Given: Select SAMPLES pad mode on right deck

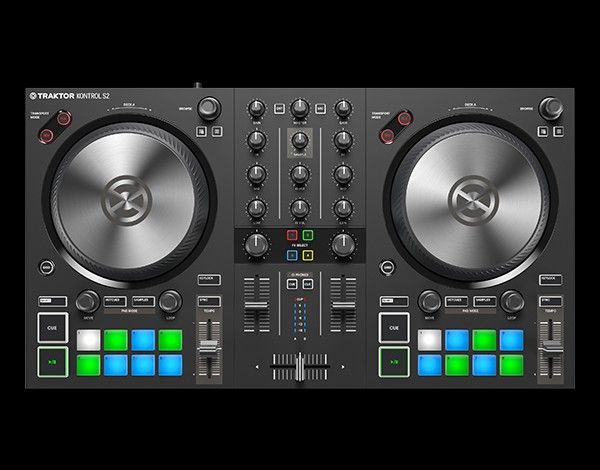Looking at the screenshot, I should [x=485, y=301].
